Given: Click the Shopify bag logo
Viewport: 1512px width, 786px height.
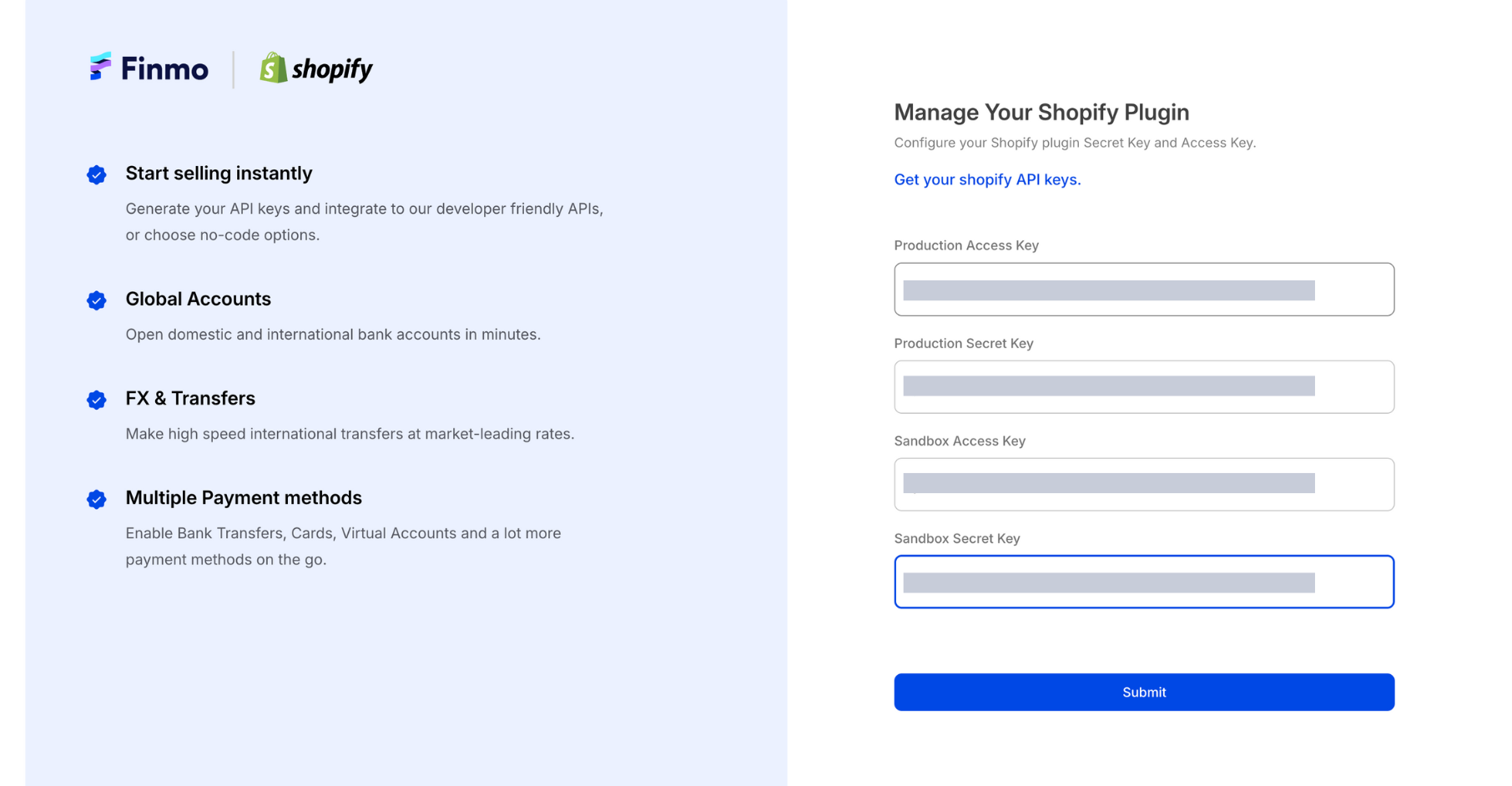Looking at the screenshot, I should point(274,68).
